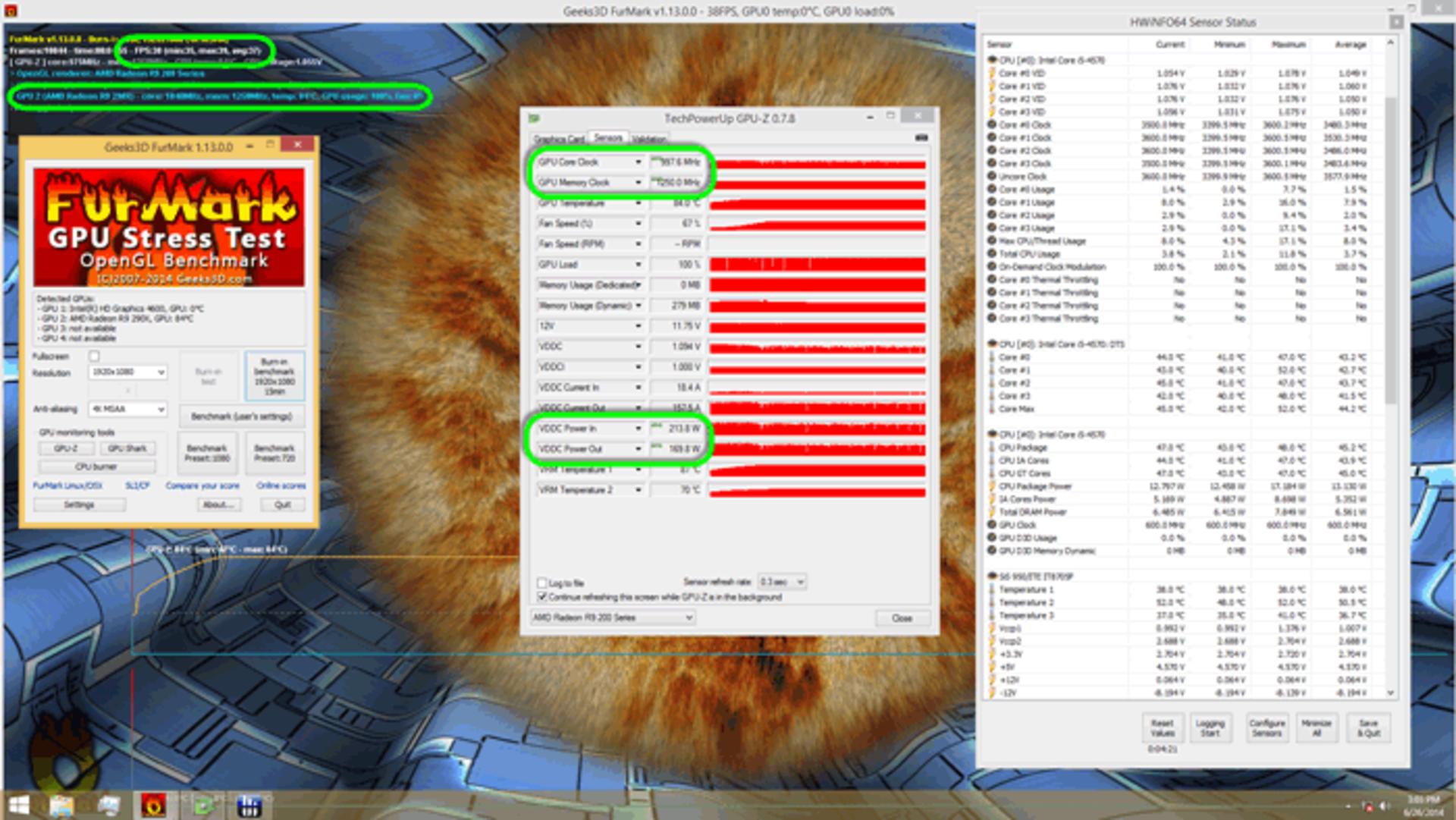
Task: Open the FurMark Linux/OSX link
Action: tap(67, 485)
